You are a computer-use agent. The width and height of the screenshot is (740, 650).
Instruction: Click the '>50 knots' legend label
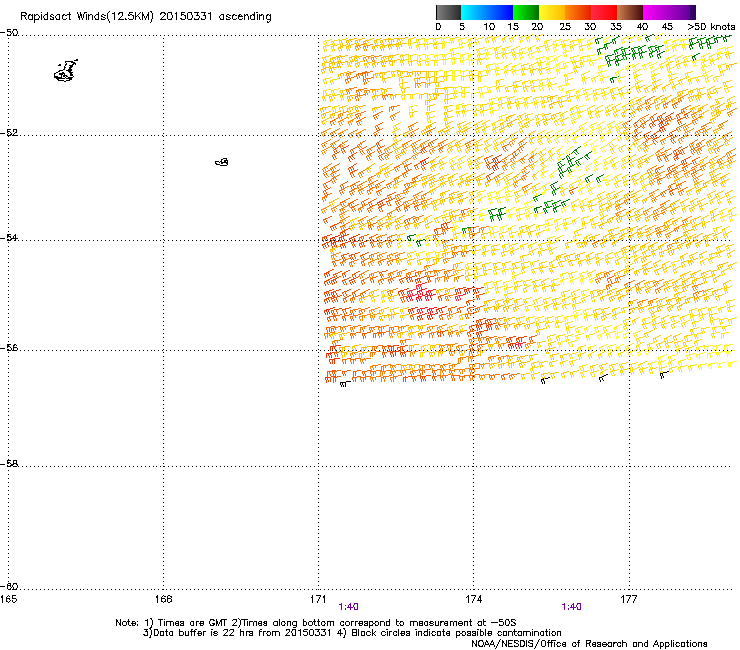point(711,27)
